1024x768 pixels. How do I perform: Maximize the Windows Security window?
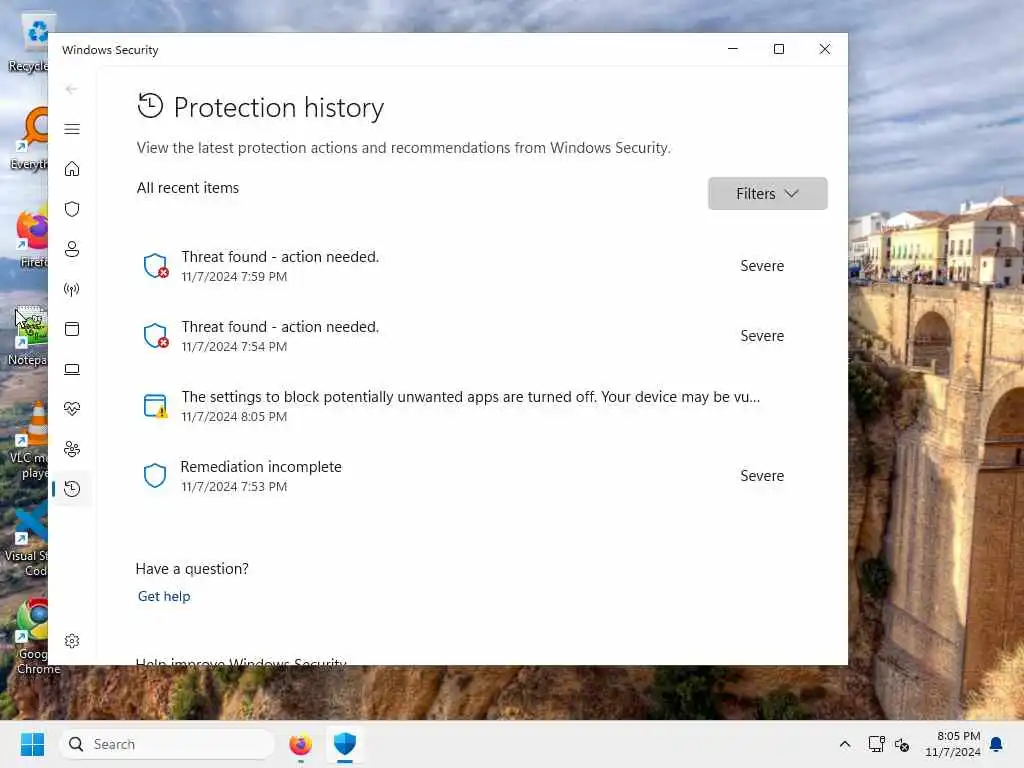[778, 49]
